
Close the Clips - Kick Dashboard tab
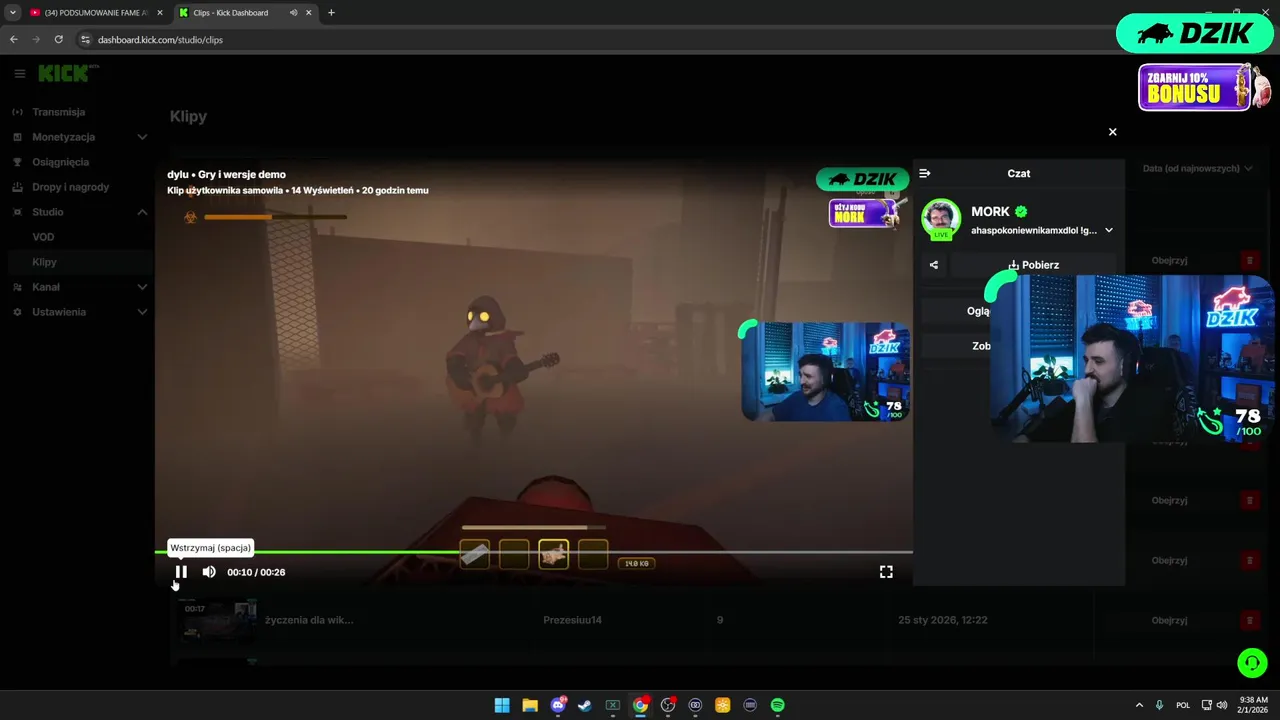pos(309,13)
